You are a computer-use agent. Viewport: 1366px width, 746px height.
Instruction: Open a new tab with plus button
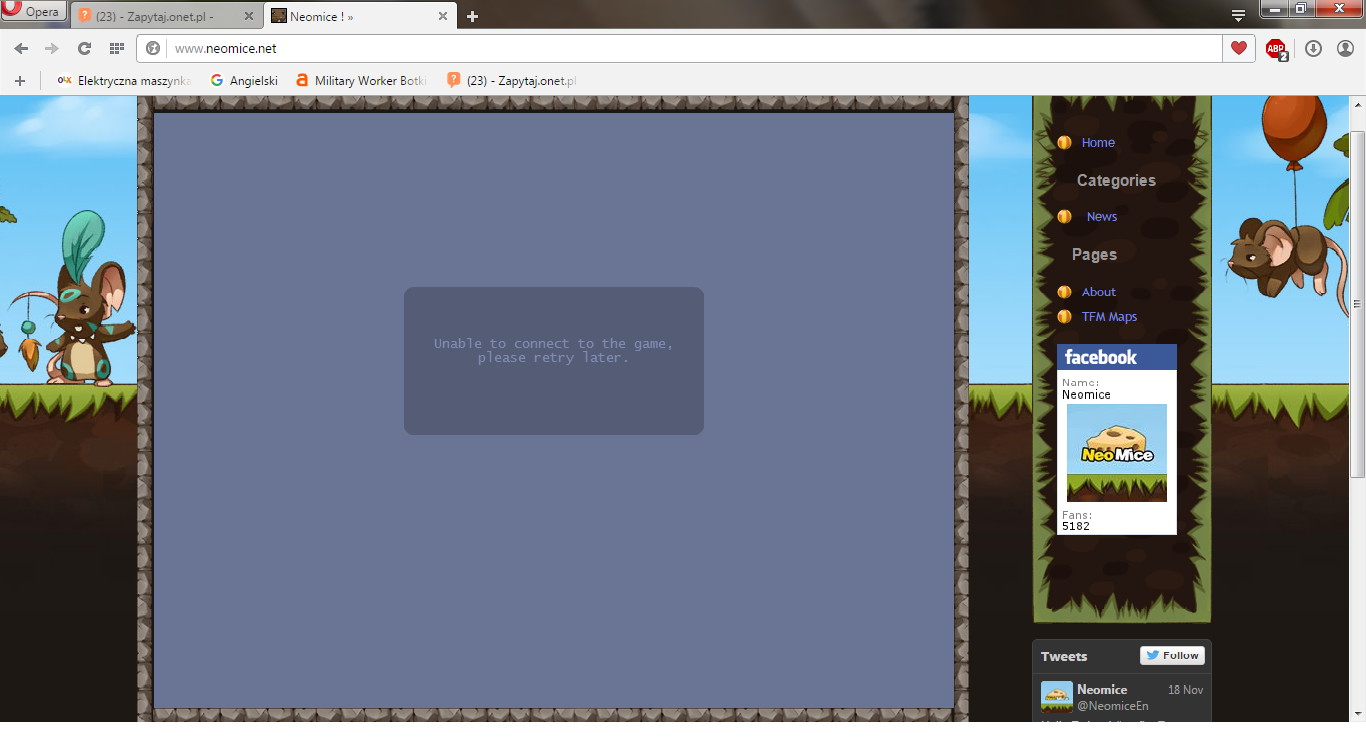point(472,16)
